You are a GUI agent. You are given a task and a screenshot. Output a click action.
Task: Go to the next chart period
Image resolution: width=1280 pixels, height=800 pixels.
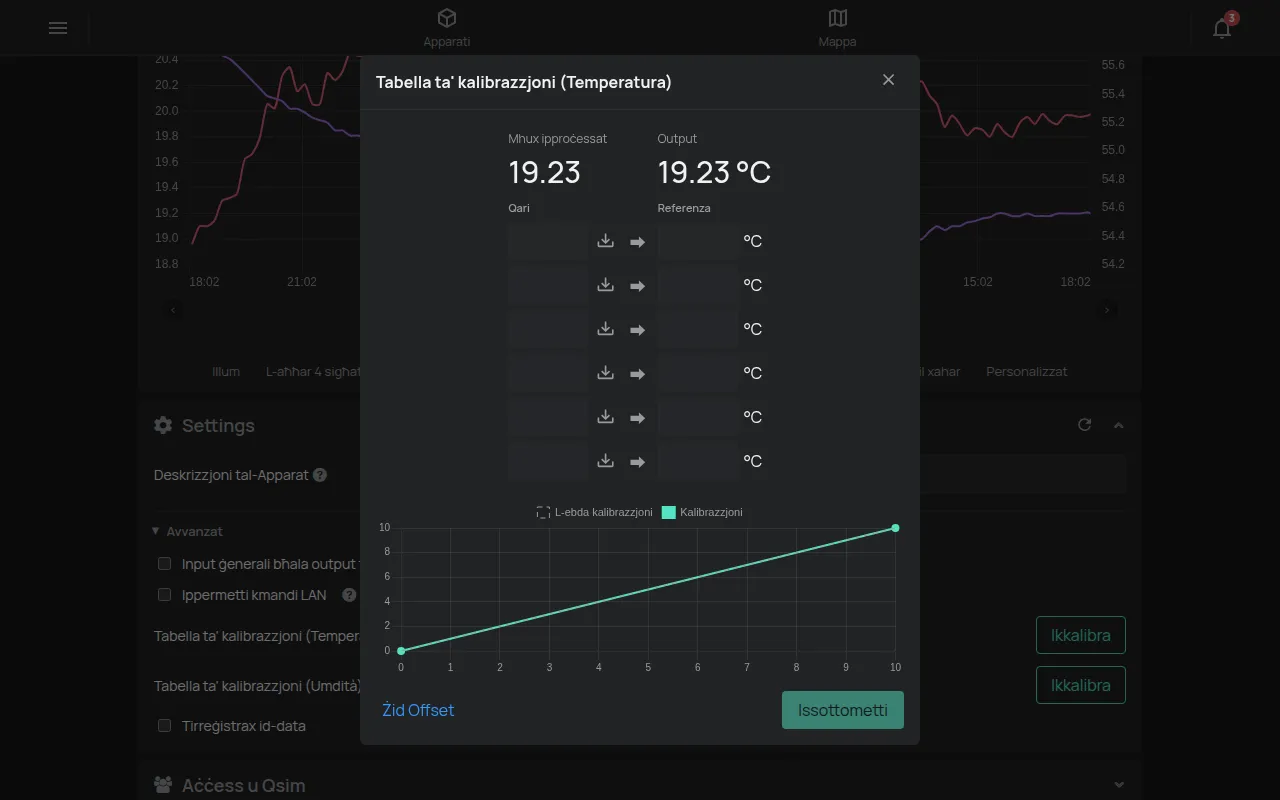point(1106,310)
